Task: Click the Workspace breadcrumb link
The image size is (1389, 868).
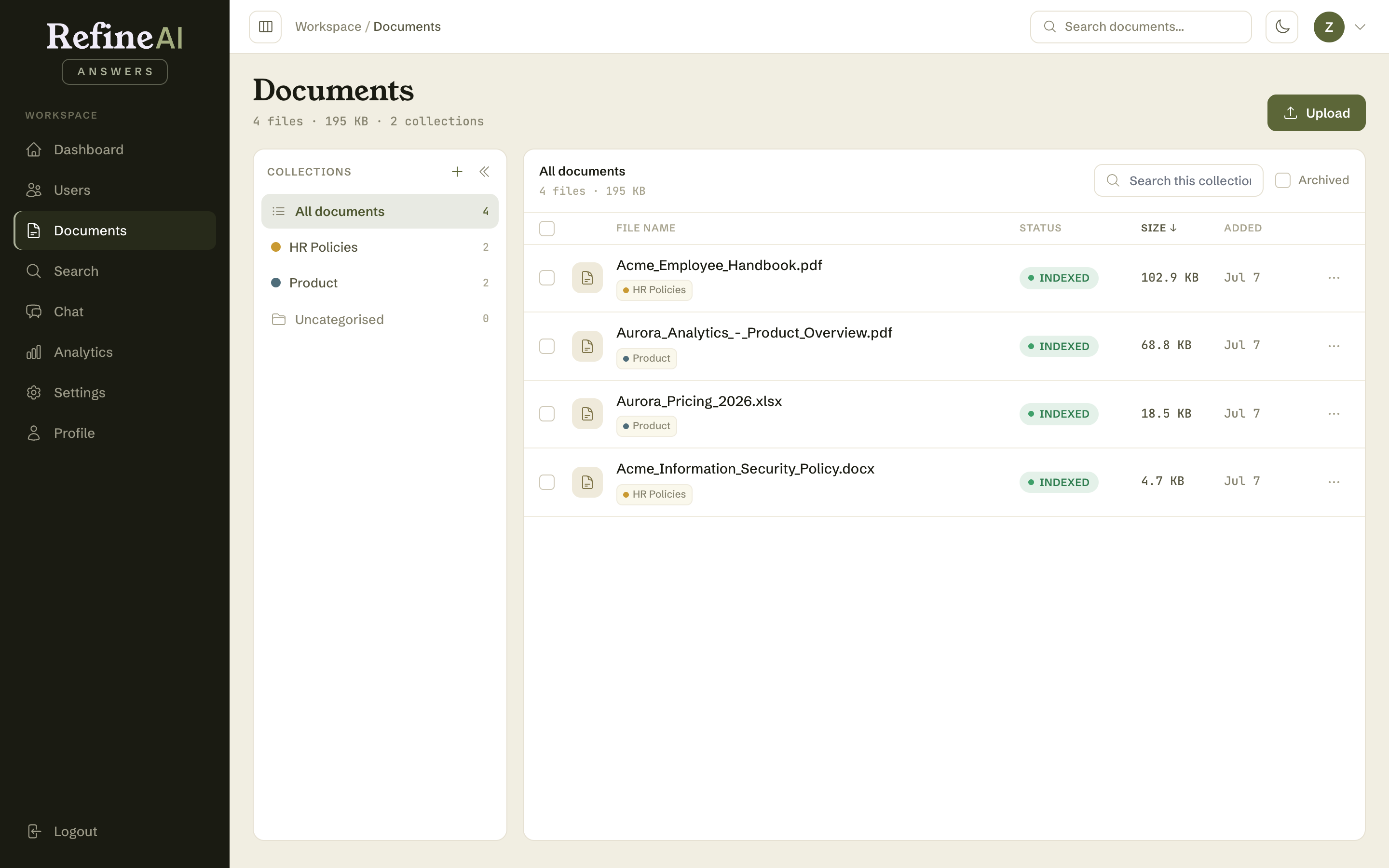Action: (x=328, y=27)
